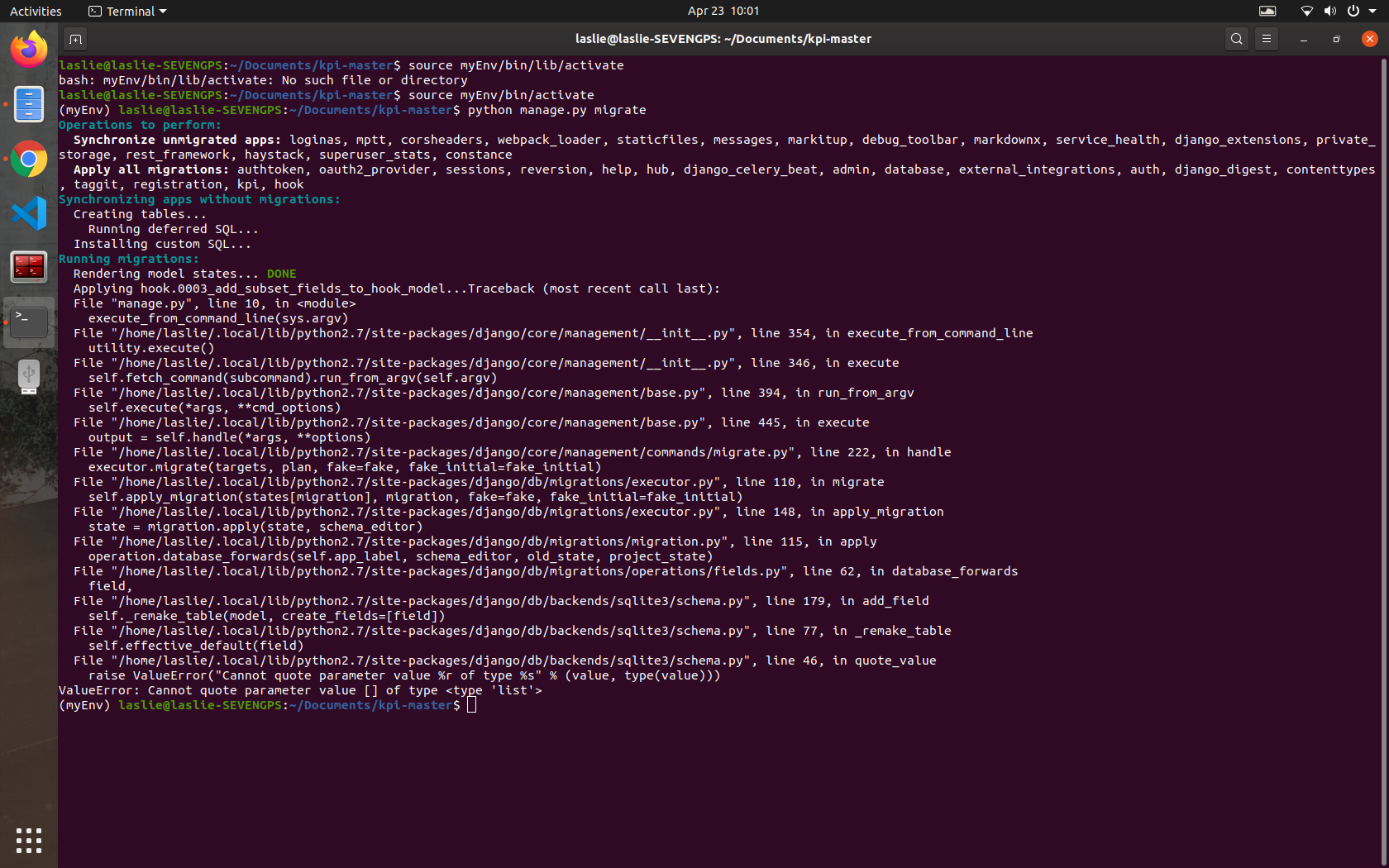Open the Activities overview

[36, 11]
